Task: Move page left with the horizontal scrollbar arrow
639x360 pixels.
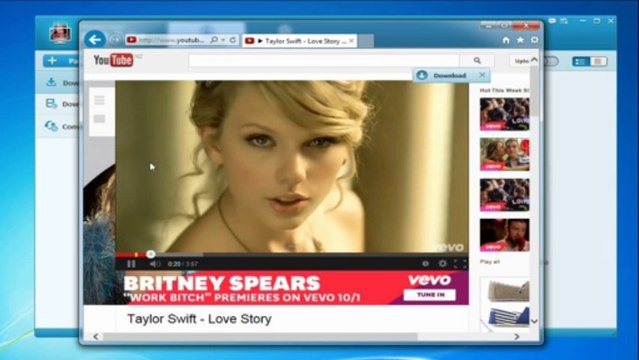Action: click(x=96, y=336)
